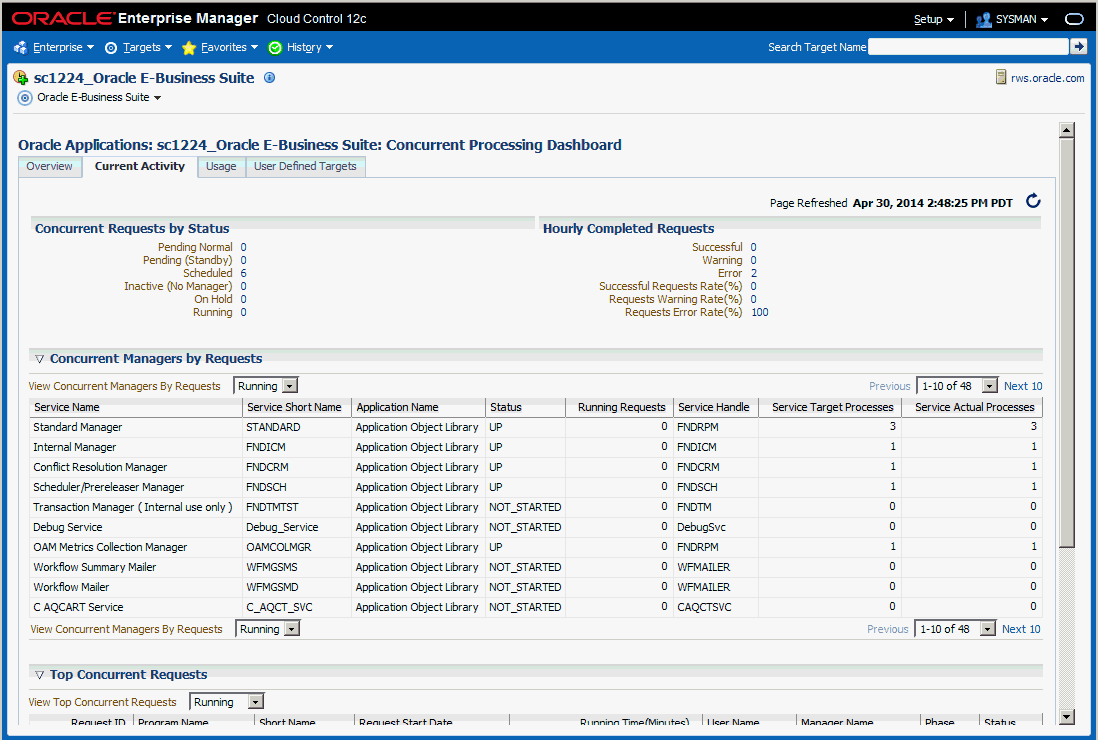Select the Scheduler/Prereleaser Manager row
This screenshot has width=1098, height=740.
tap(536, 487)
